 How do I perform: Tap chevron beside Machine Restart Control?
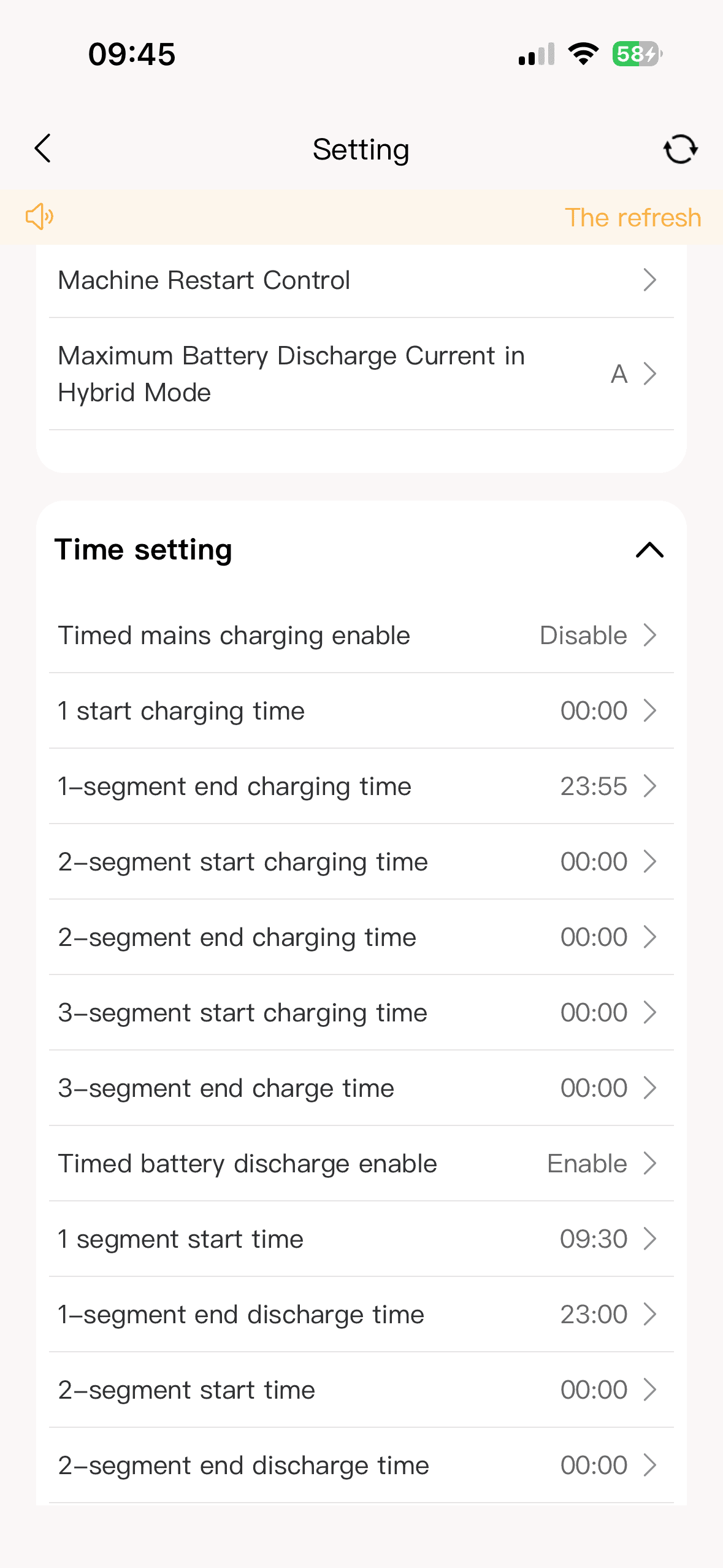(x=649, y=280)
